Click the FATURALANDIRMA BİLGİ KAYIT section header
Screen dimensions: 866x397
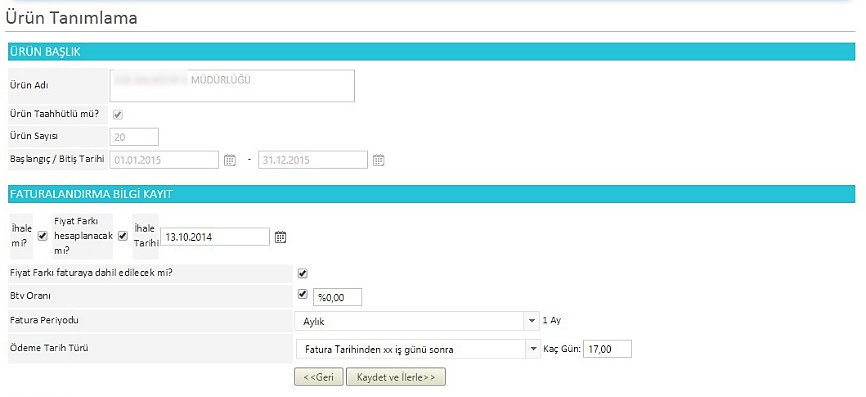tap(431, 194)
